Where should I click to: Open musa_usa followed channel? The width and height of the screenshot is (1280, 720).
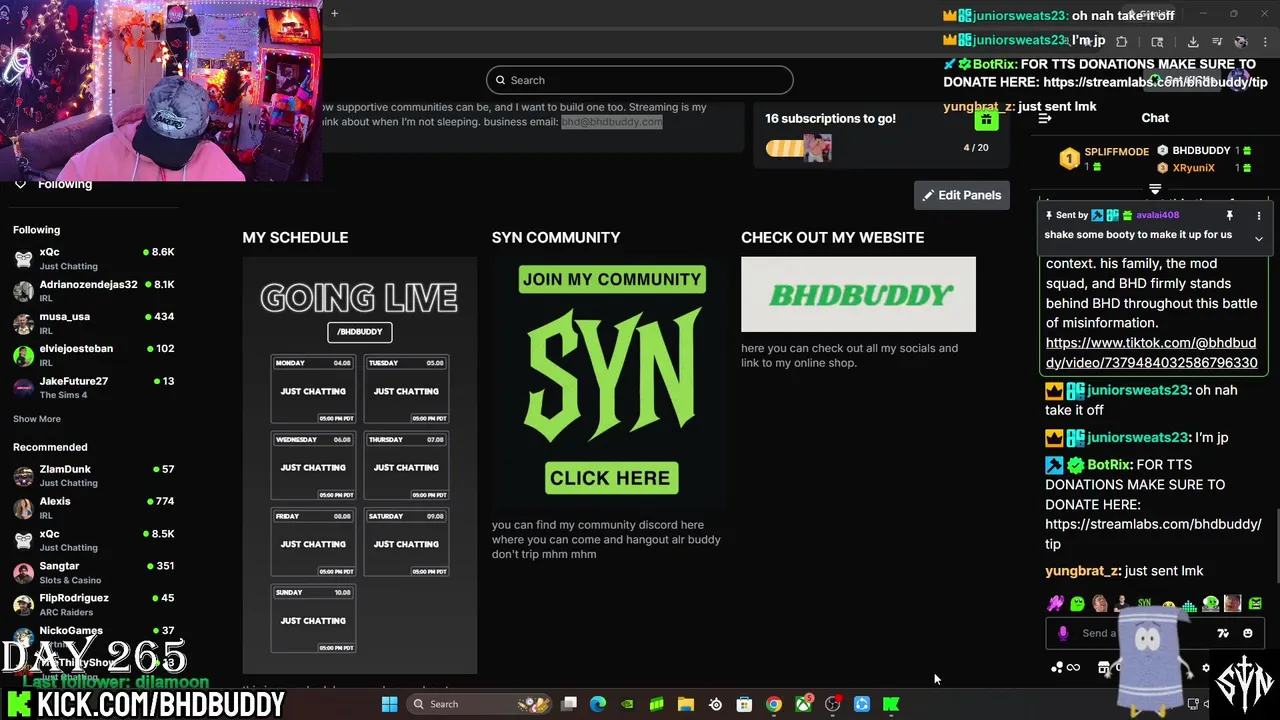pos(94,322)
